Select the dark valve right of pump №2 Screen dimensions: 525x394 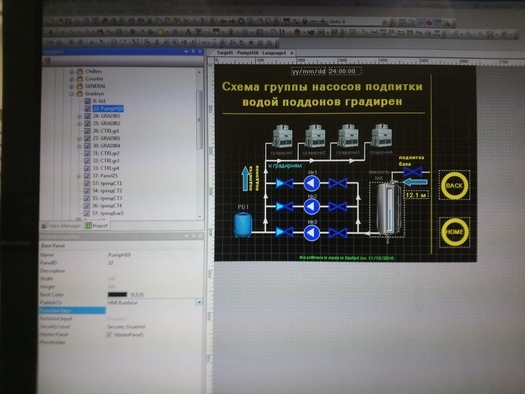pos(338,207)
